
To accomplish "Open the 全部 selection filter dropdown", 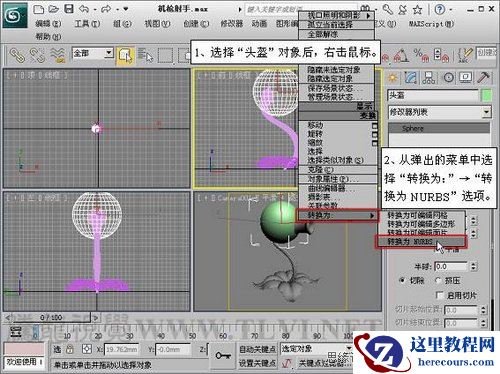I will tap(108, 53).
